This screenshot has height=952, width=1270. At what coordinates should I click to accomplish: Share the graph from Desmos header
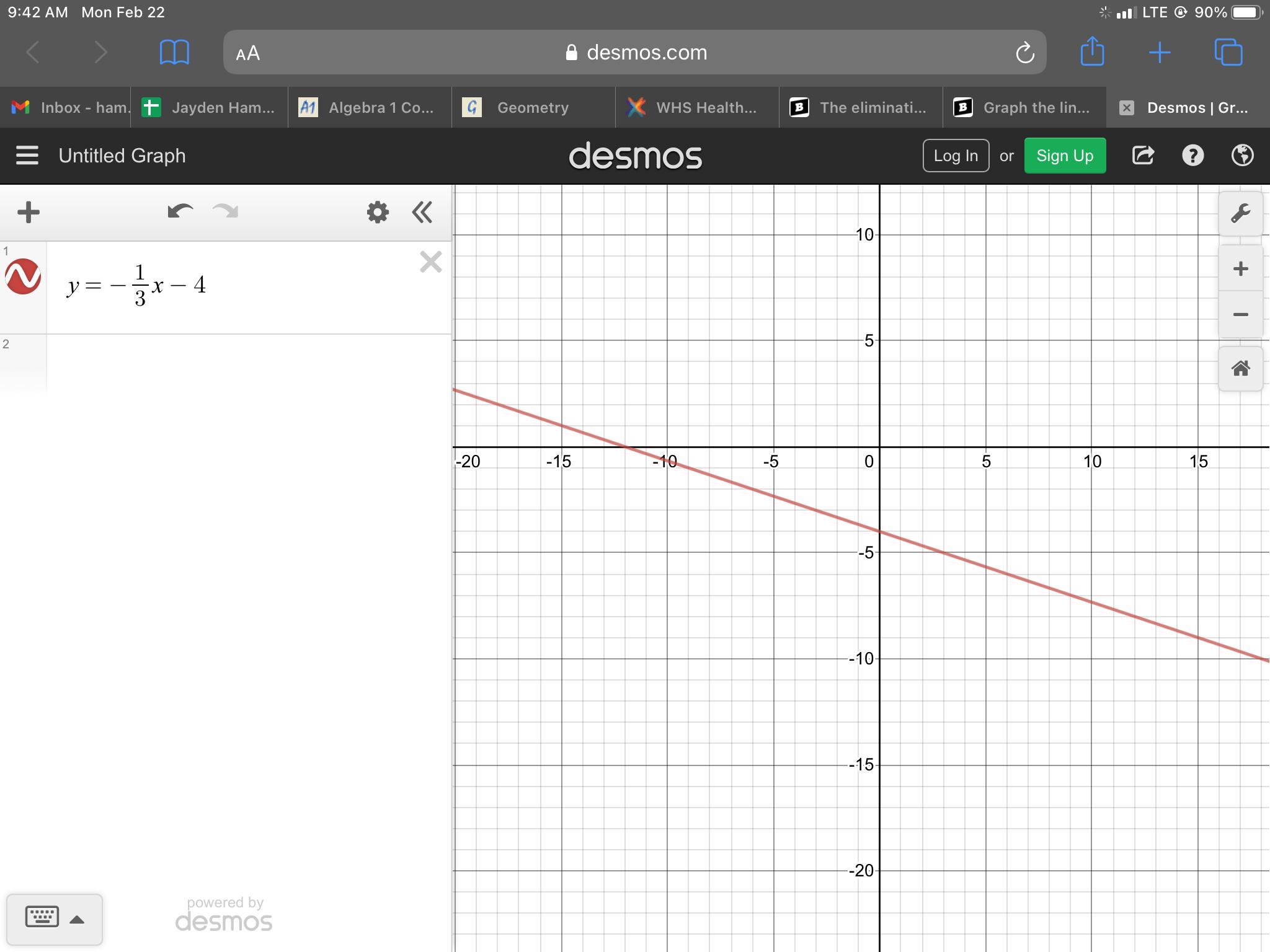1143,156
